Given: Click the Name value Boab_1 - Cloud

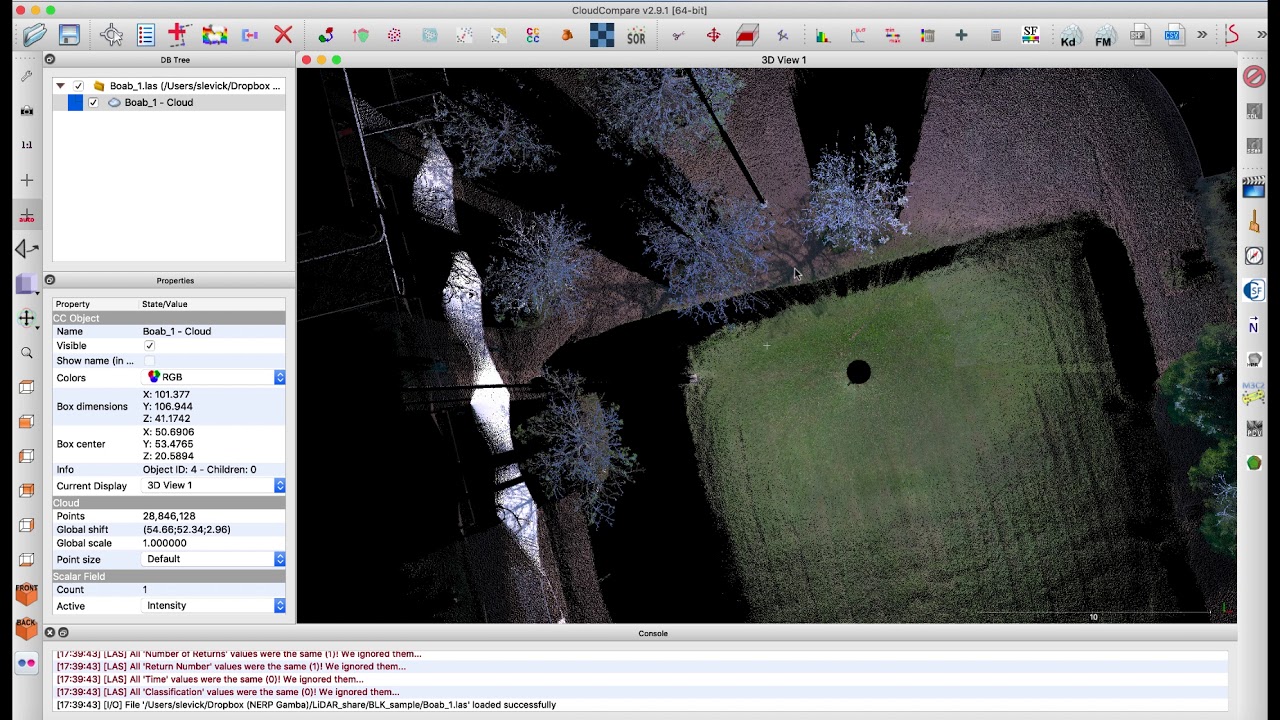Looking at the screenshot, I should tap(177, 331).
